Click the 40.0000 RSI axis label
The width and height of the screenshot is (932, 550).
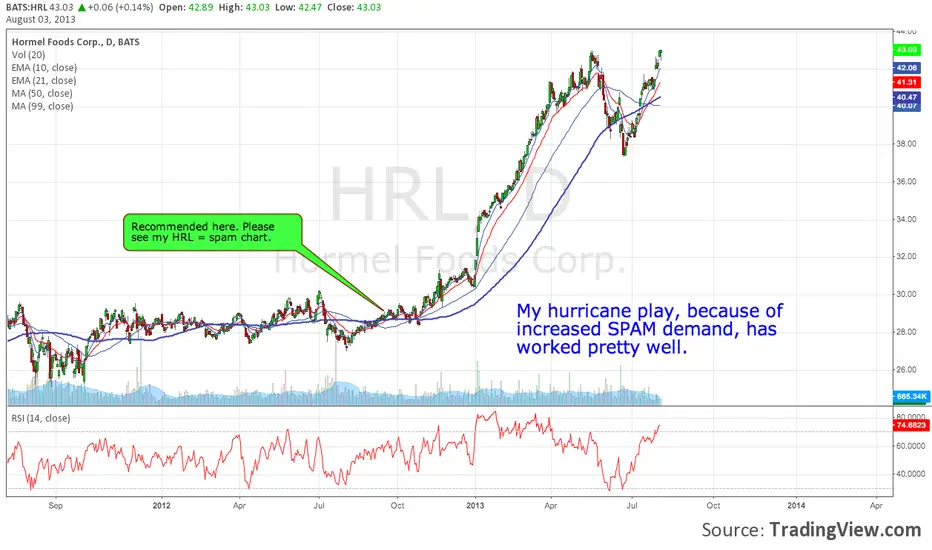point(911,474)
